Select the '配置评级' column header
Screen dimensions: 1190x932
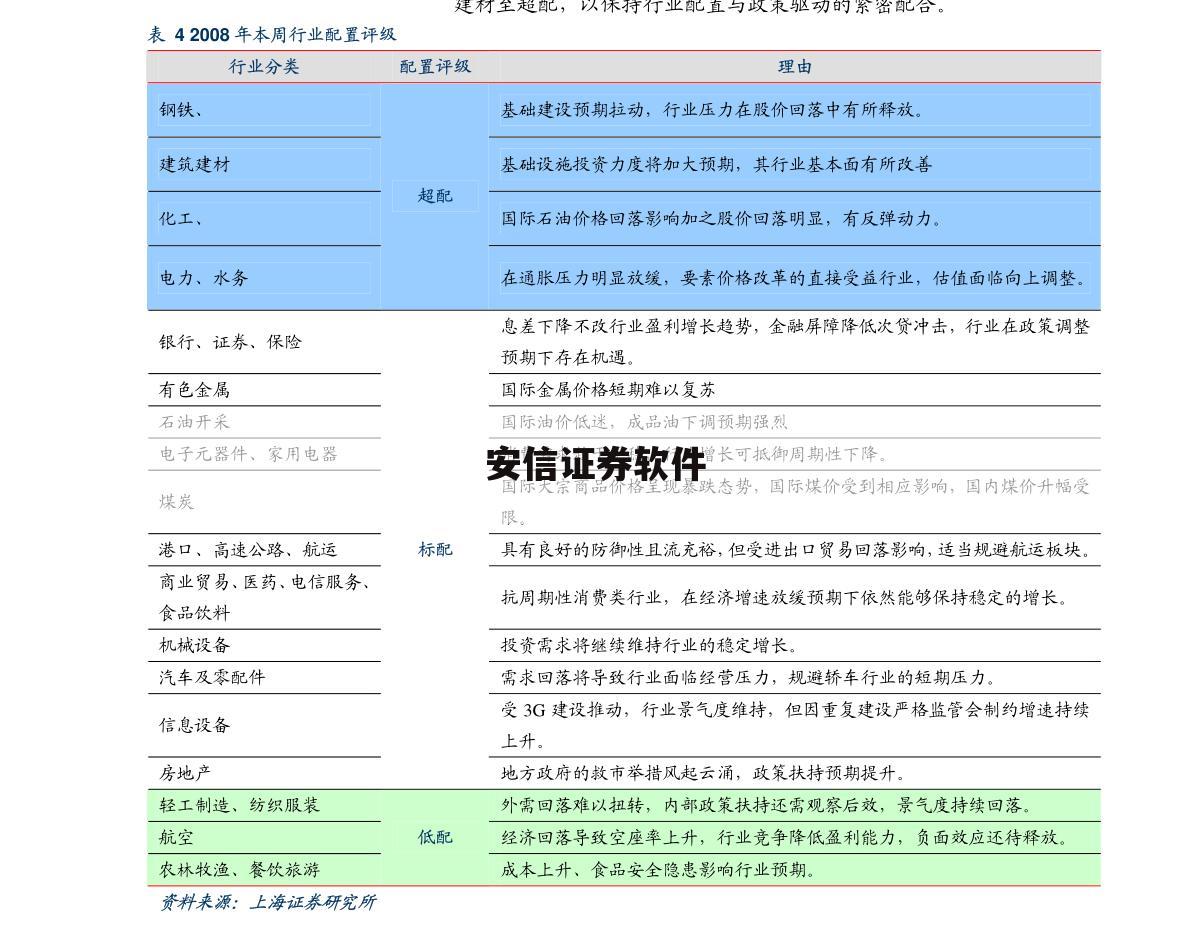coord(435,67)
